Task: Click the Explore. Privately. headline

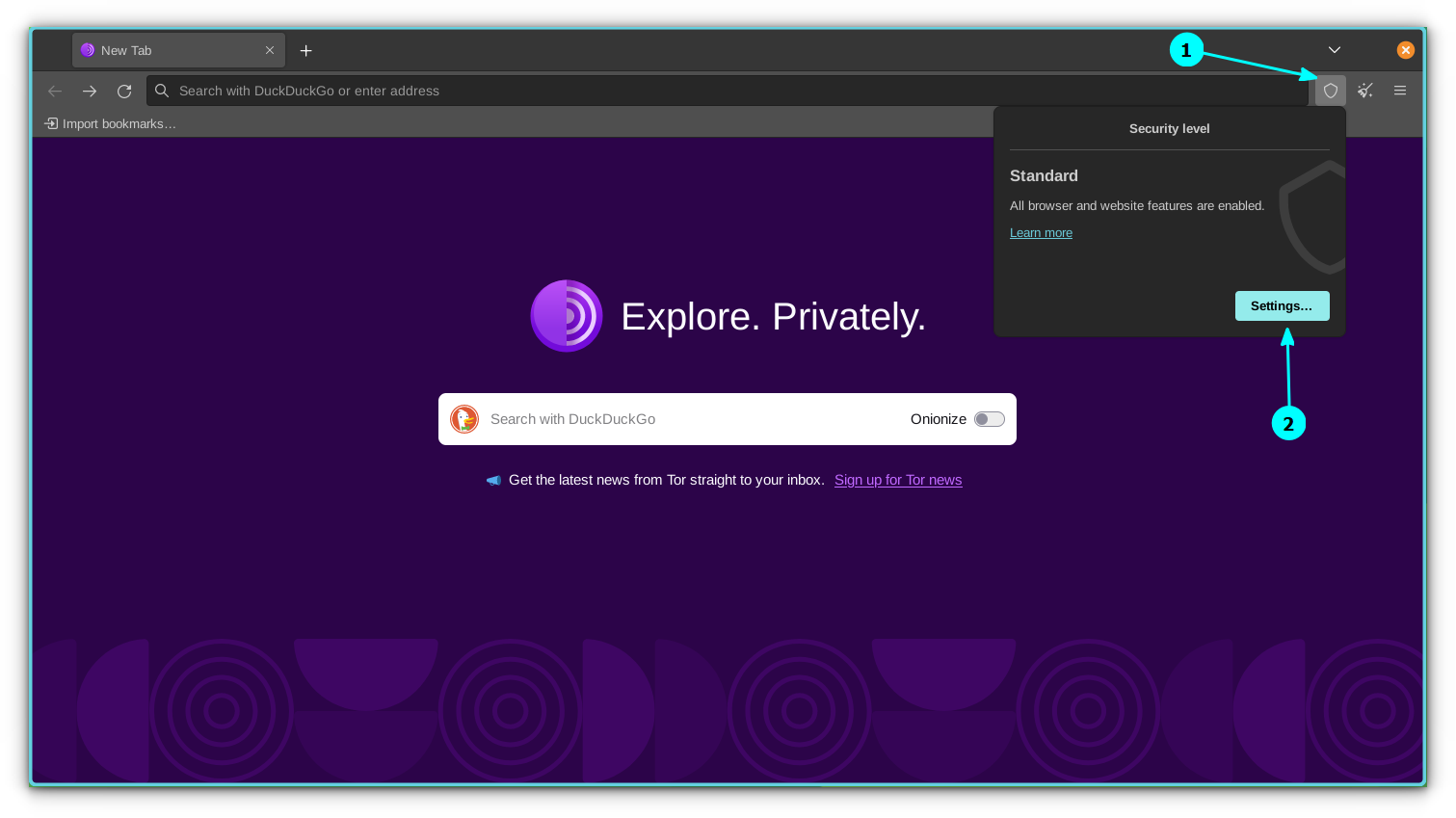Action: coord(774,316)
